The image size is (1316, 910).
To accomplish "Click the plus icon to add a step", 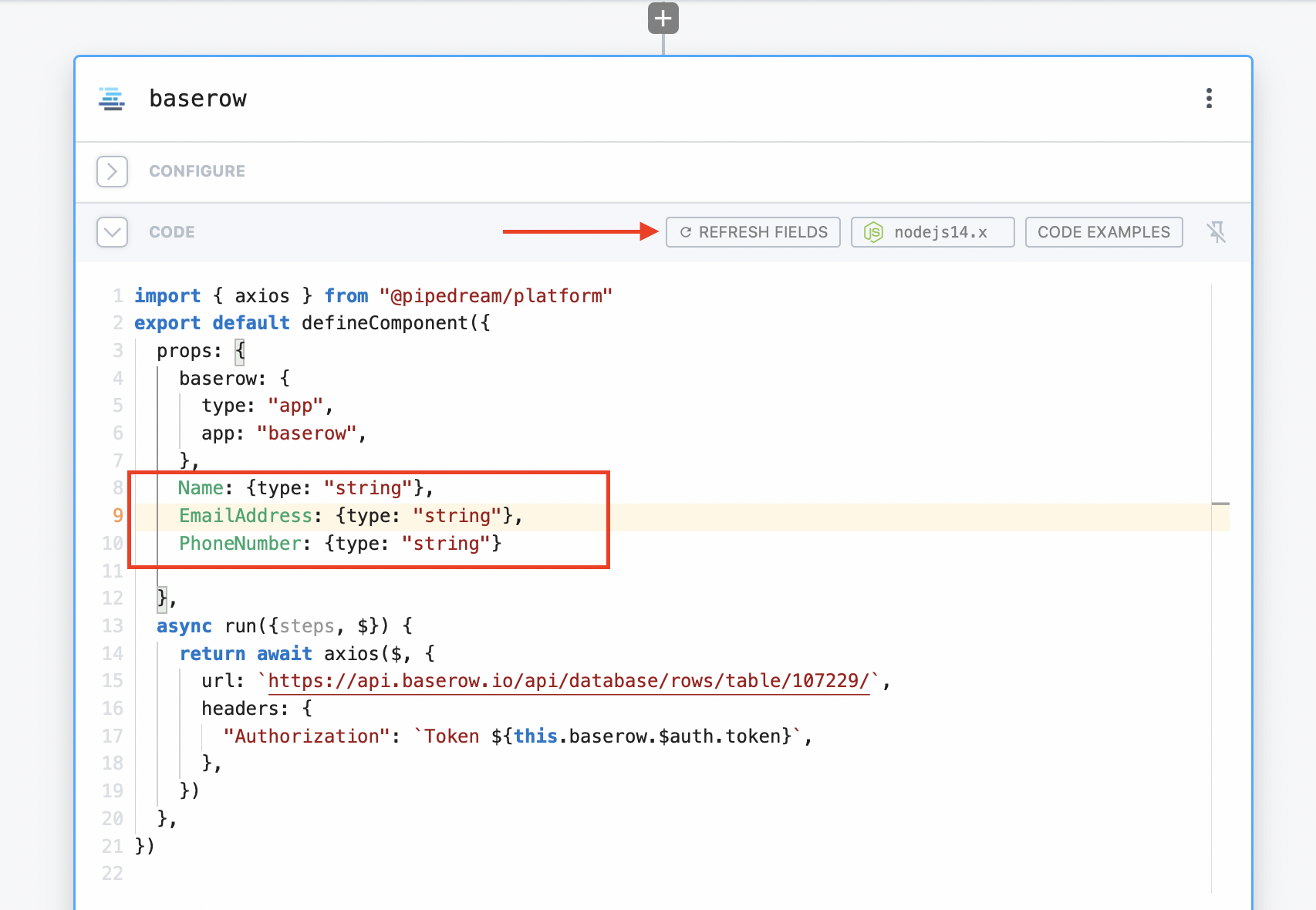I will pyautogui.click(x=663, y=19).
